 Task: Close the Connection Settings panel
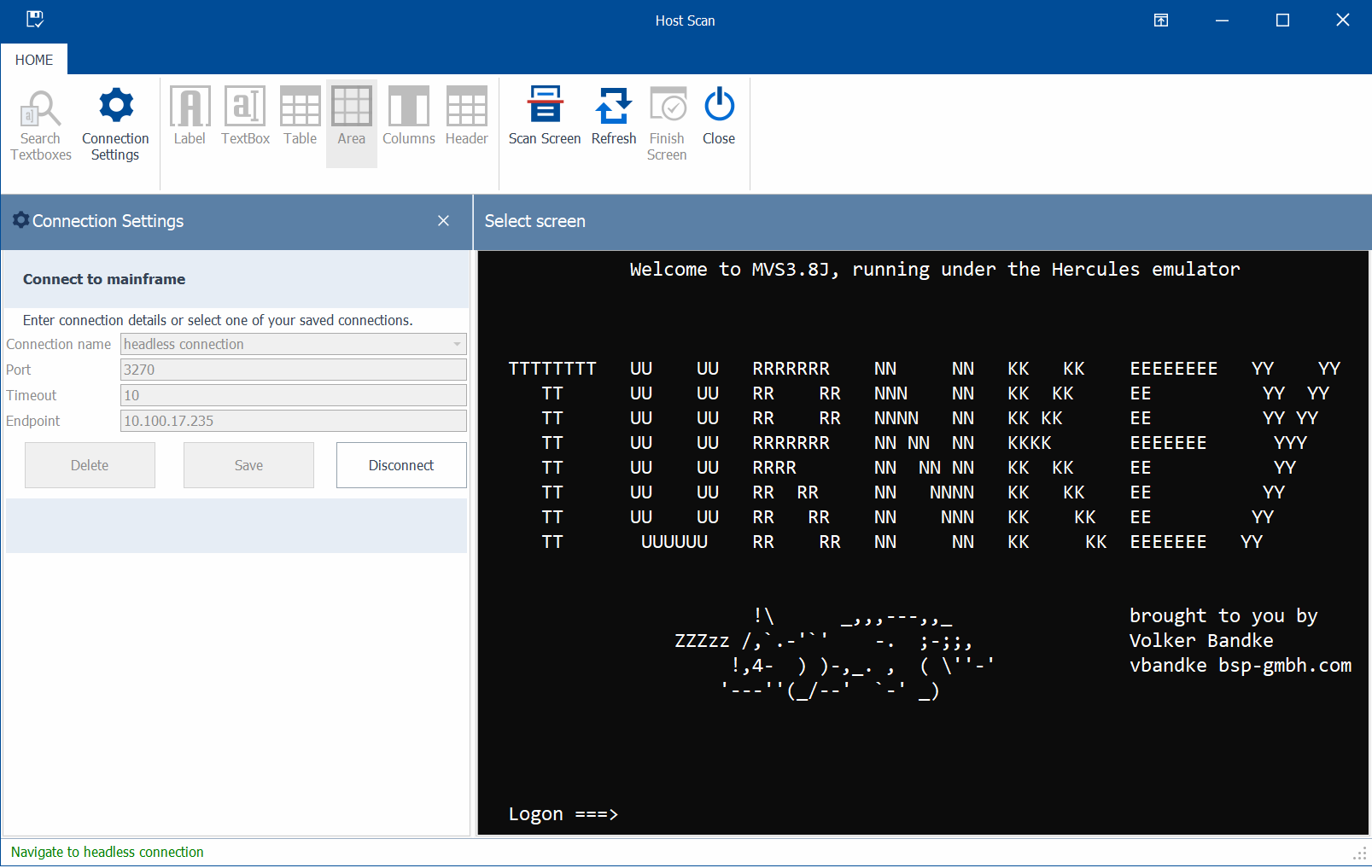tap(443, 221)
